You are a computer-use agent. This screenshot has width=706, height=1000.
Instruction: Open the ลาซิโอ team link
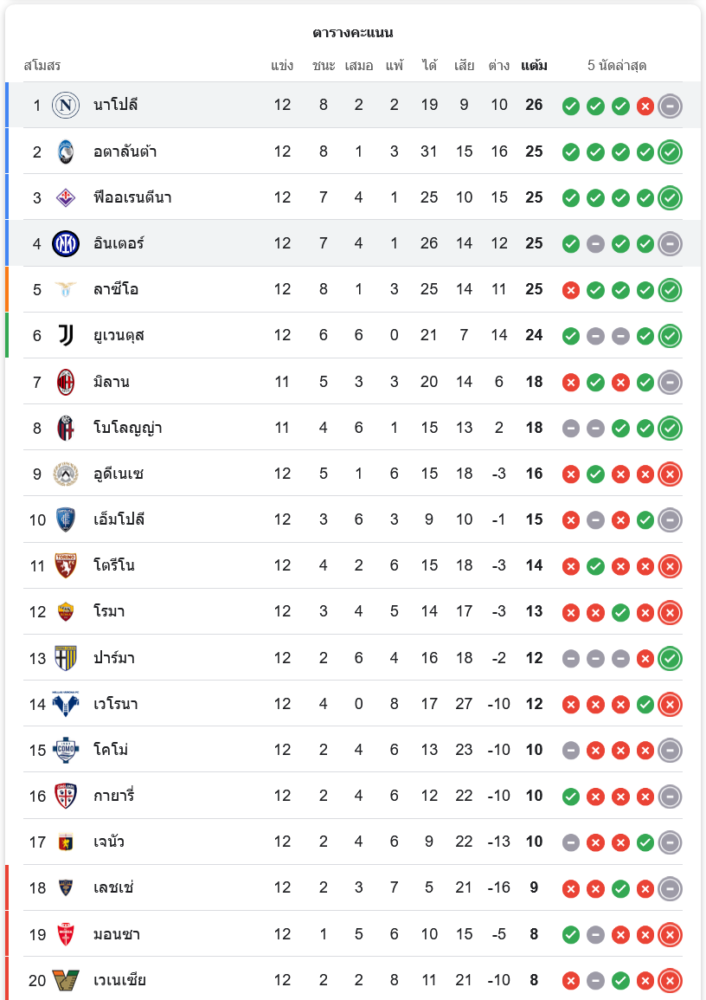[116, 289]
